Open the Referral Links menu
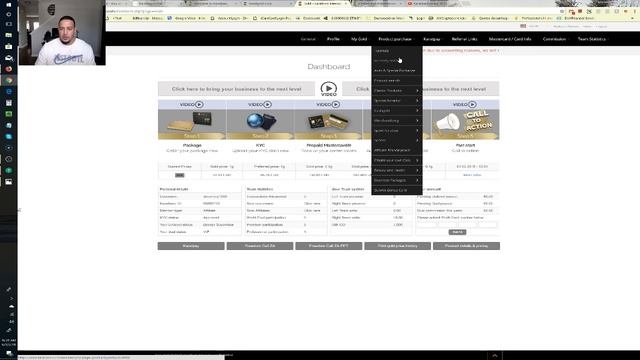Image resolution: width=640 pixels, height=360 pixels. [464, 39]
